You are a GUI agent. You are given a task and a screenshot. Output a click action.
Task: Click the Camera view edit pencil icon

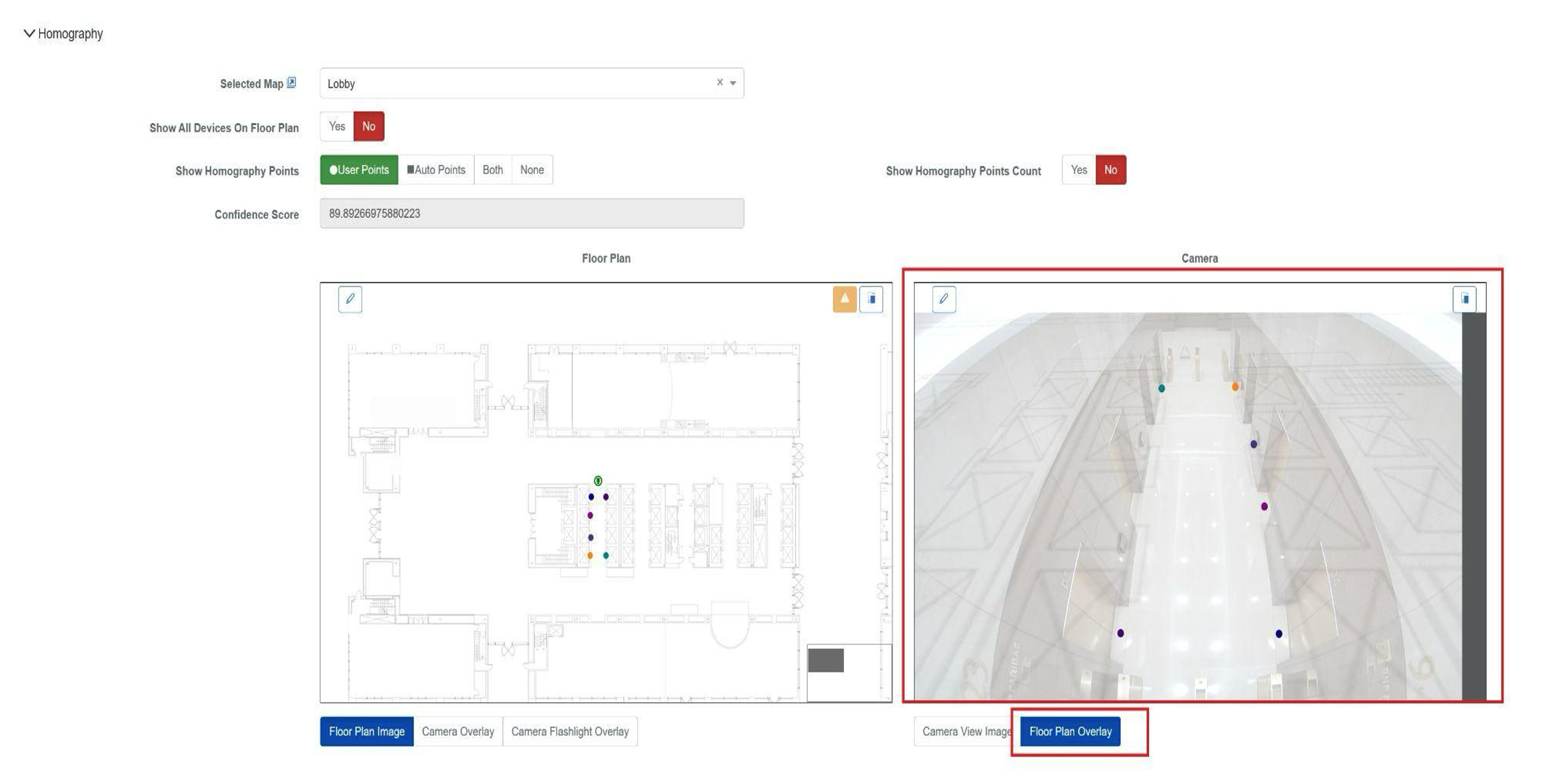click(x=943, y=299)
